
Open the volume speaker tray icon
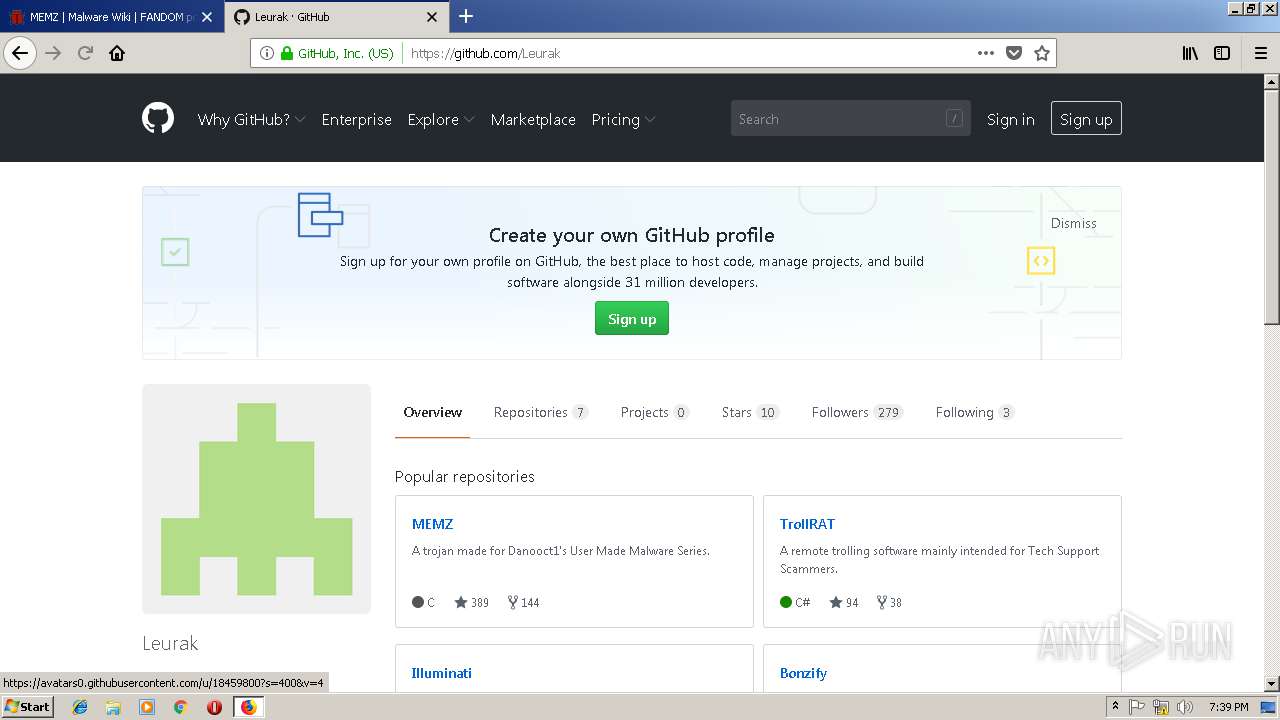click(1185, 707)
